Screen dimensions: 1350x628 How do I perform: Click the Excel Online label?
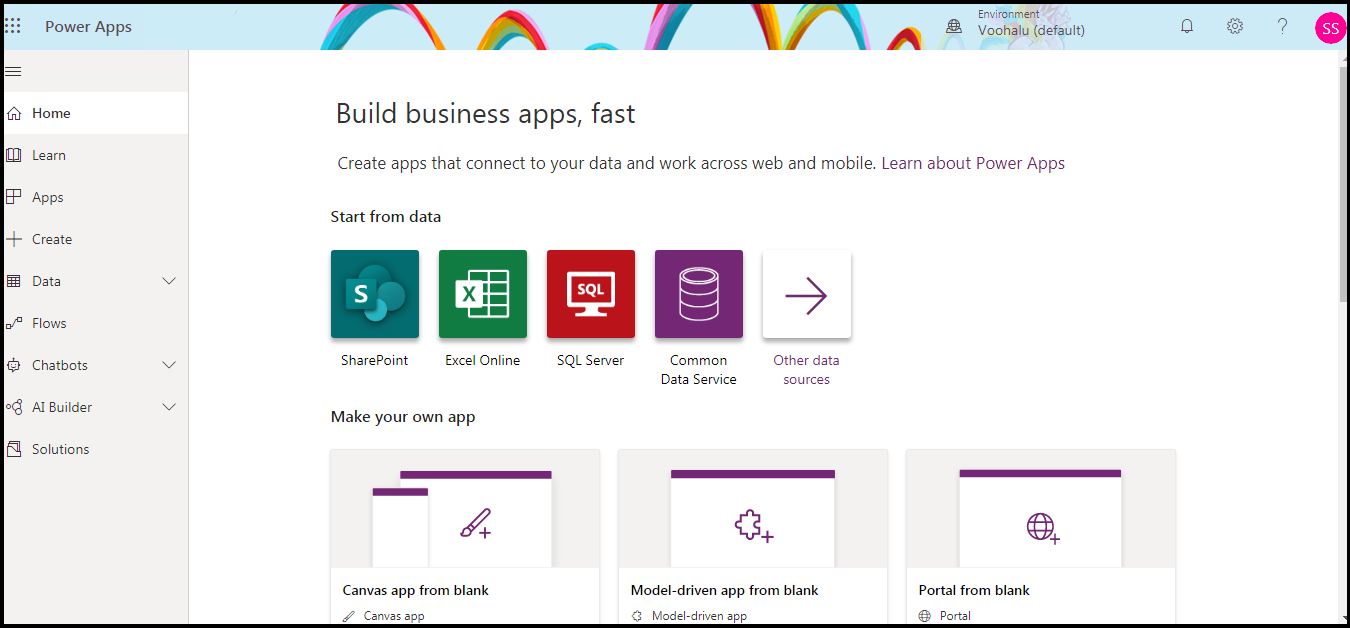tap(483, 360)
